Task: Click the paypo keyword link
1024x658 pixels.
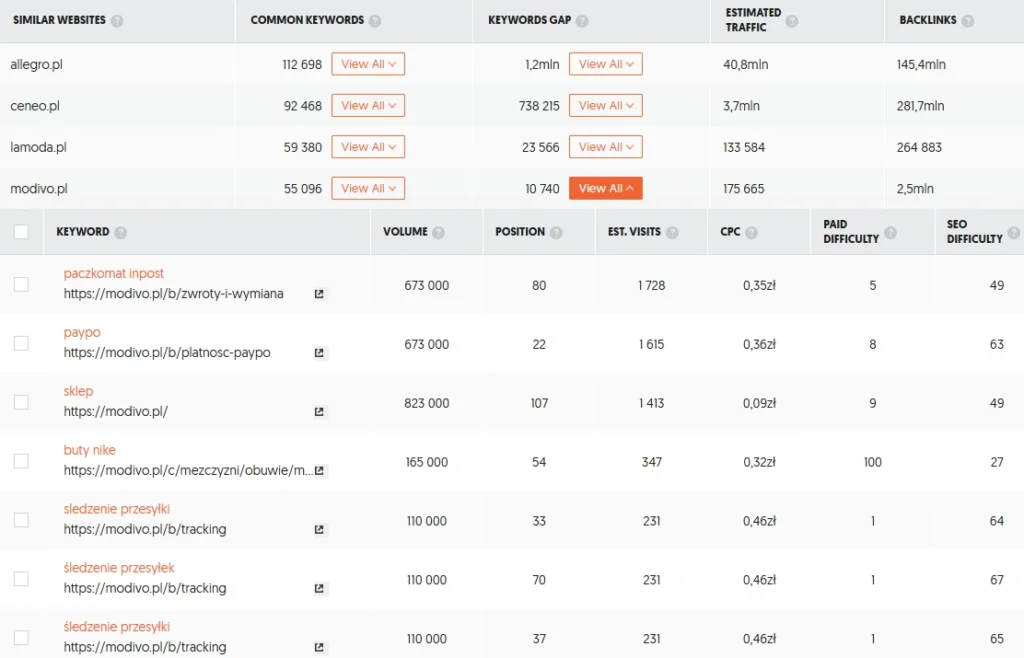Action: [82, 332]
